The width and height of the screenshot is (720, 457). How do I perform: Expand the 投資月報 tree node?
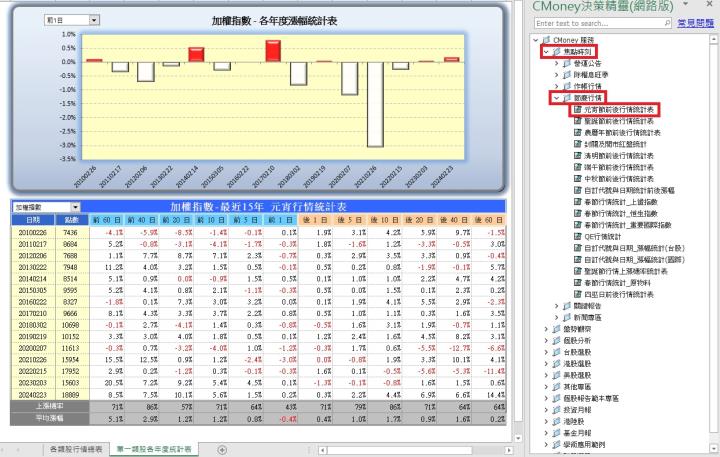546,410
